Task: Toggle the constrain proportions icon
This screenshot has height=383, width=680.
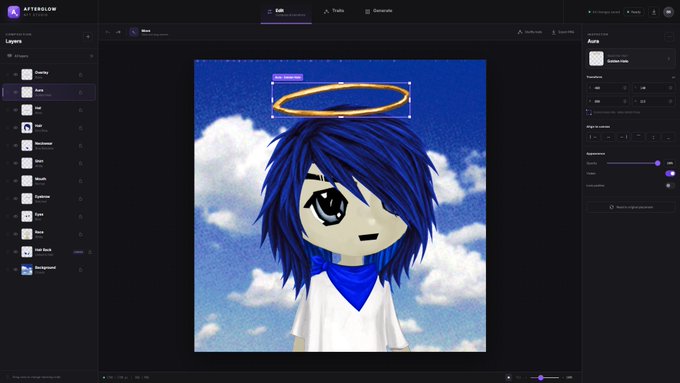Action: (x=589, y=112)
